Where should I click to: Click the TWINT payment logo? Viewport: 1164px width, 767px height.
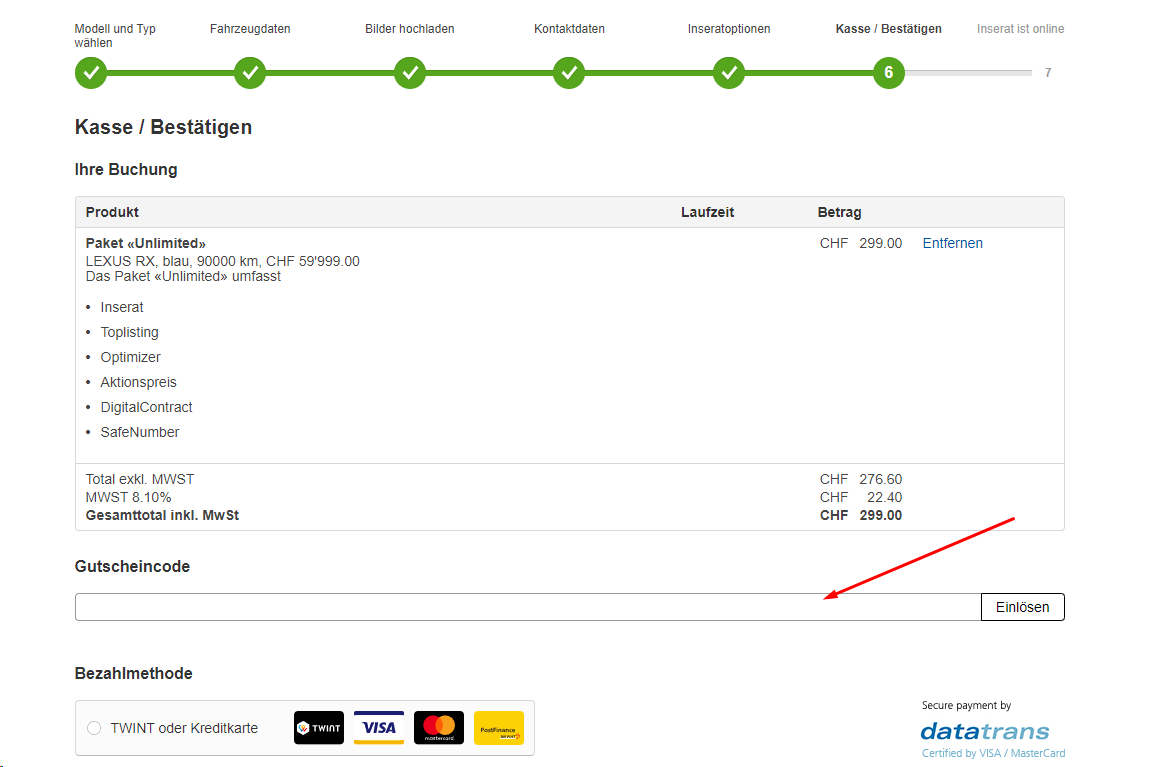tap(319, 728)
